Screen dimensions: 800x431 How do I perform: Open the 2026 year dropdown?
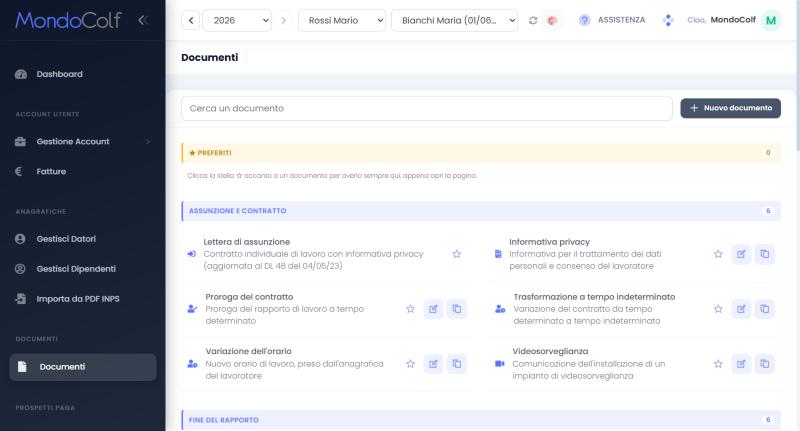click(237, 20)
